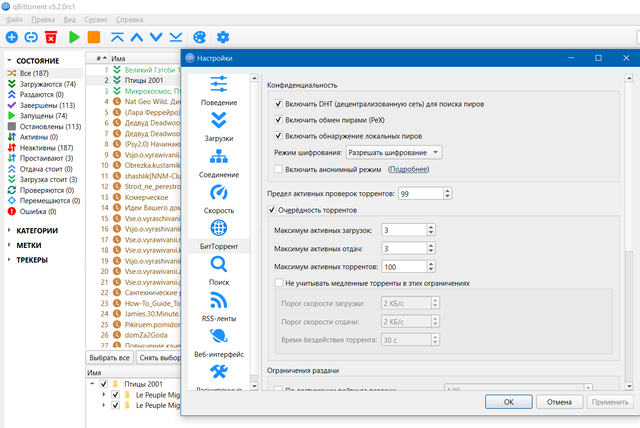Image resolution: width=640 pixels, height=428 pixels.
Task: Click the Снять выбор button
Action: 158,358
